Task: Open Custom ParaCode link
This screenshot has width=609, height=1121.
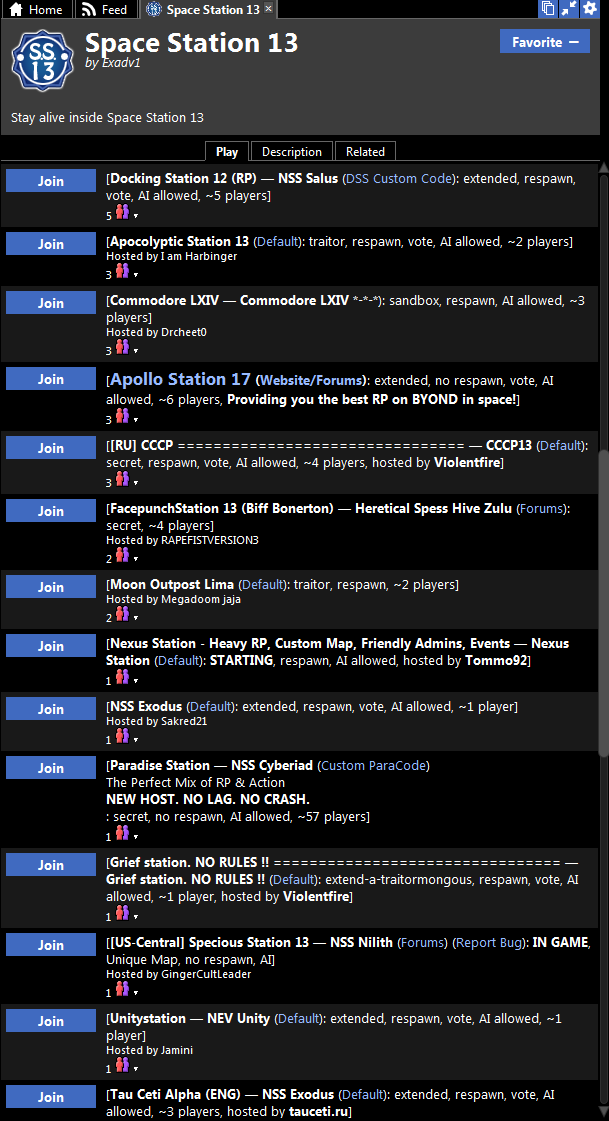Action: tap(374, 766)
